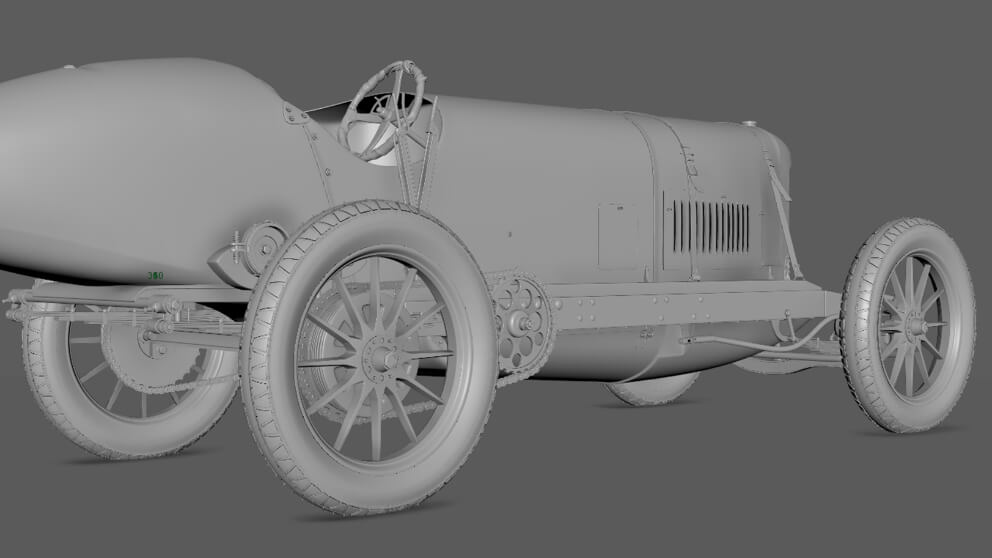The height and width of the screenshot is (558, 992).
Task: Click the green 360 label on the body
Action: pyautogui.click(x=155, y=275)
